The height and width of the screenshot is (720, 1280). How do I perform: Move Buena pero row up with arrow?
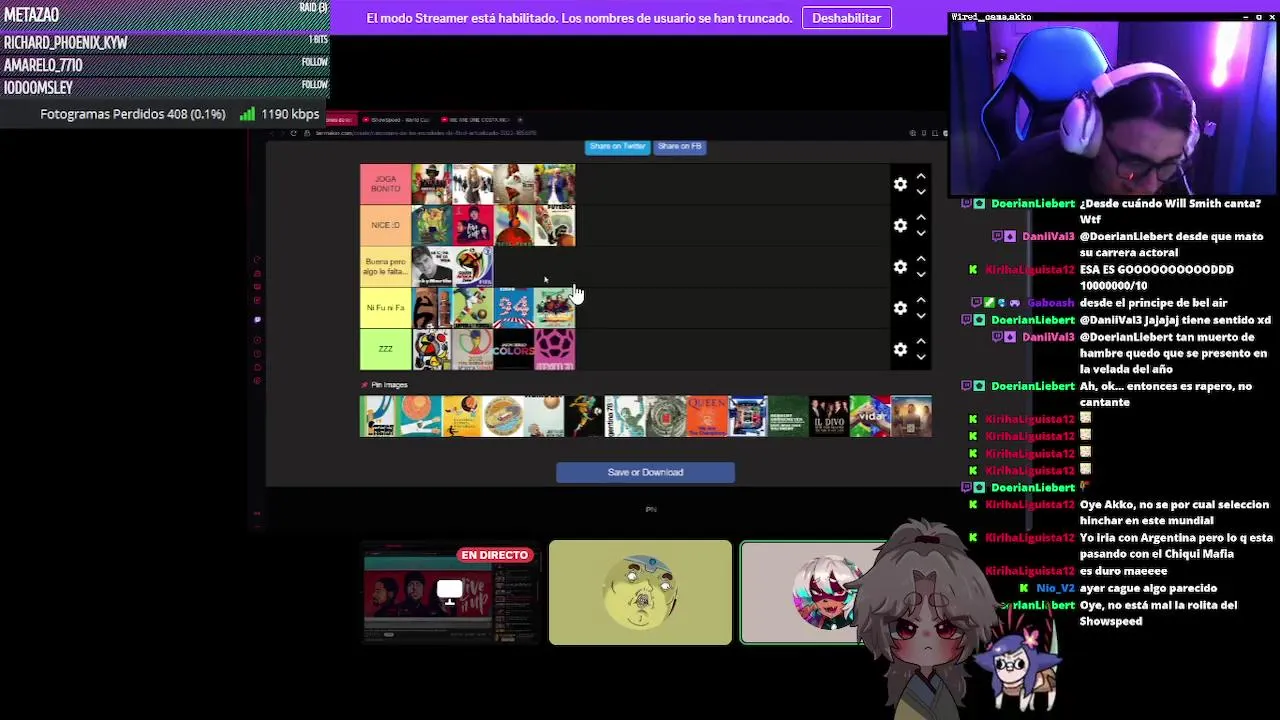(921, 258)
